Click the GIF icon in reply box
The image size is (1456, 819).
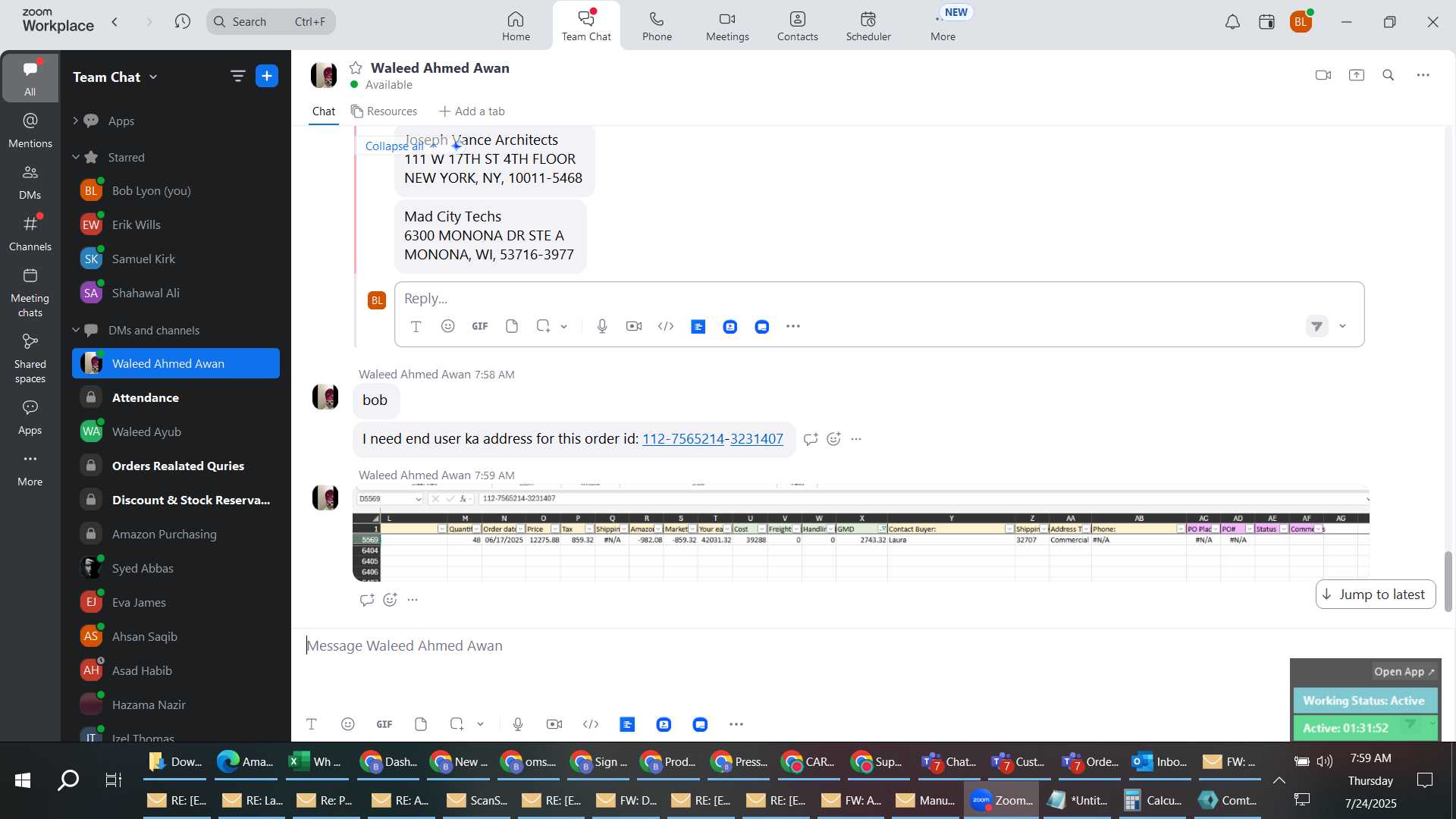coord(480,326)
